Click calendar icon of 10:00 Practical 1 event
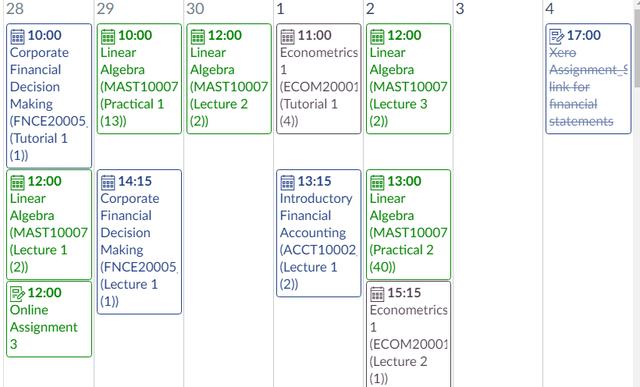Image resolution: width=640 pixels, height=387 pixels. (x=108, y=36)
